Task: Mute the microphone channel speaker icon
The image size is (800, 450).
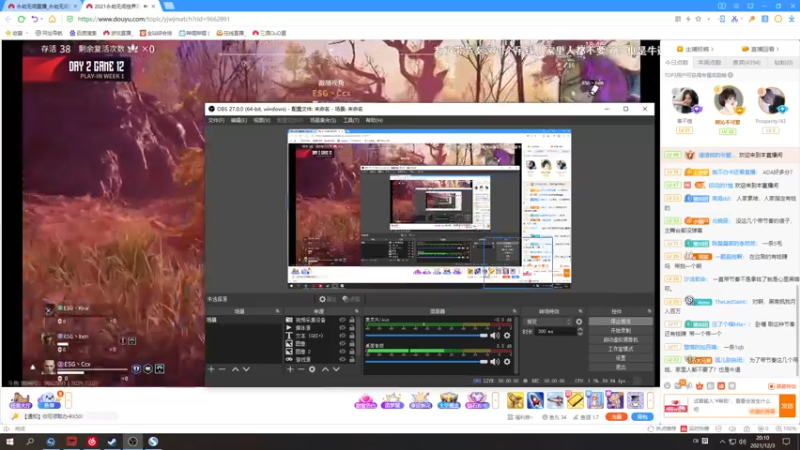Action: click(494, 335)
